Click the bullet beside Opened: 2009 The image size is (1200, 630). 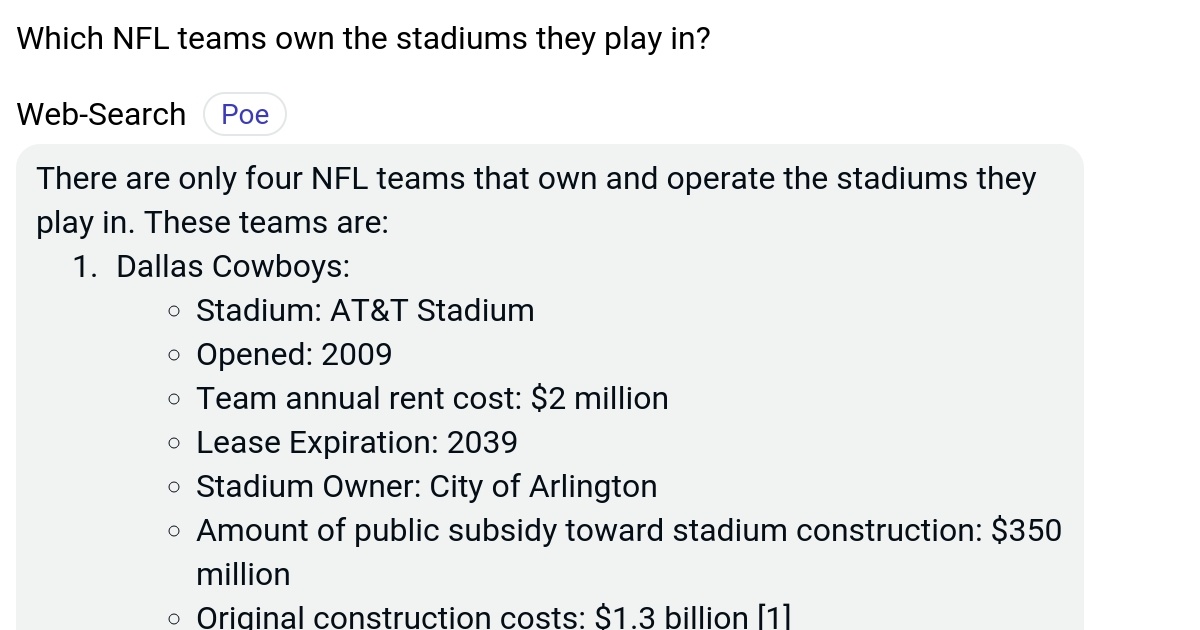pos(174,355)
